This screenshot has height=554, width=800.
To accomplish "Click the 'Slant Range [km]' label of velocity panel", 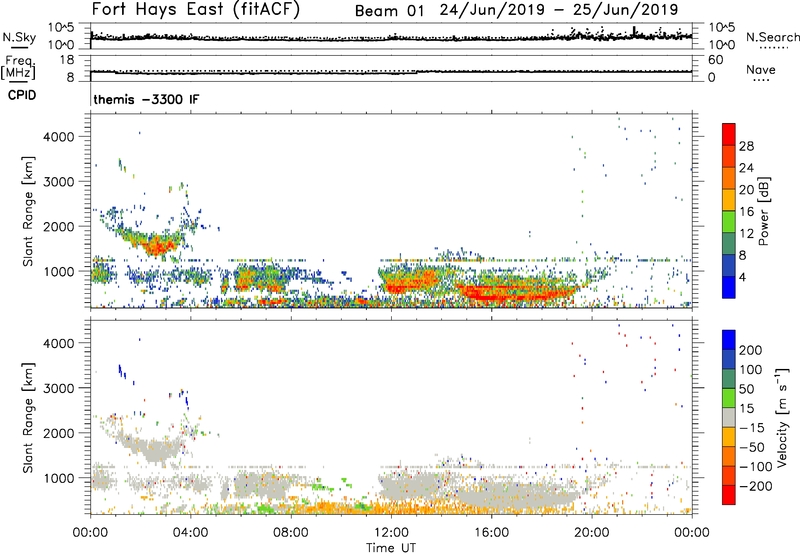I will (x=29, y=418).
